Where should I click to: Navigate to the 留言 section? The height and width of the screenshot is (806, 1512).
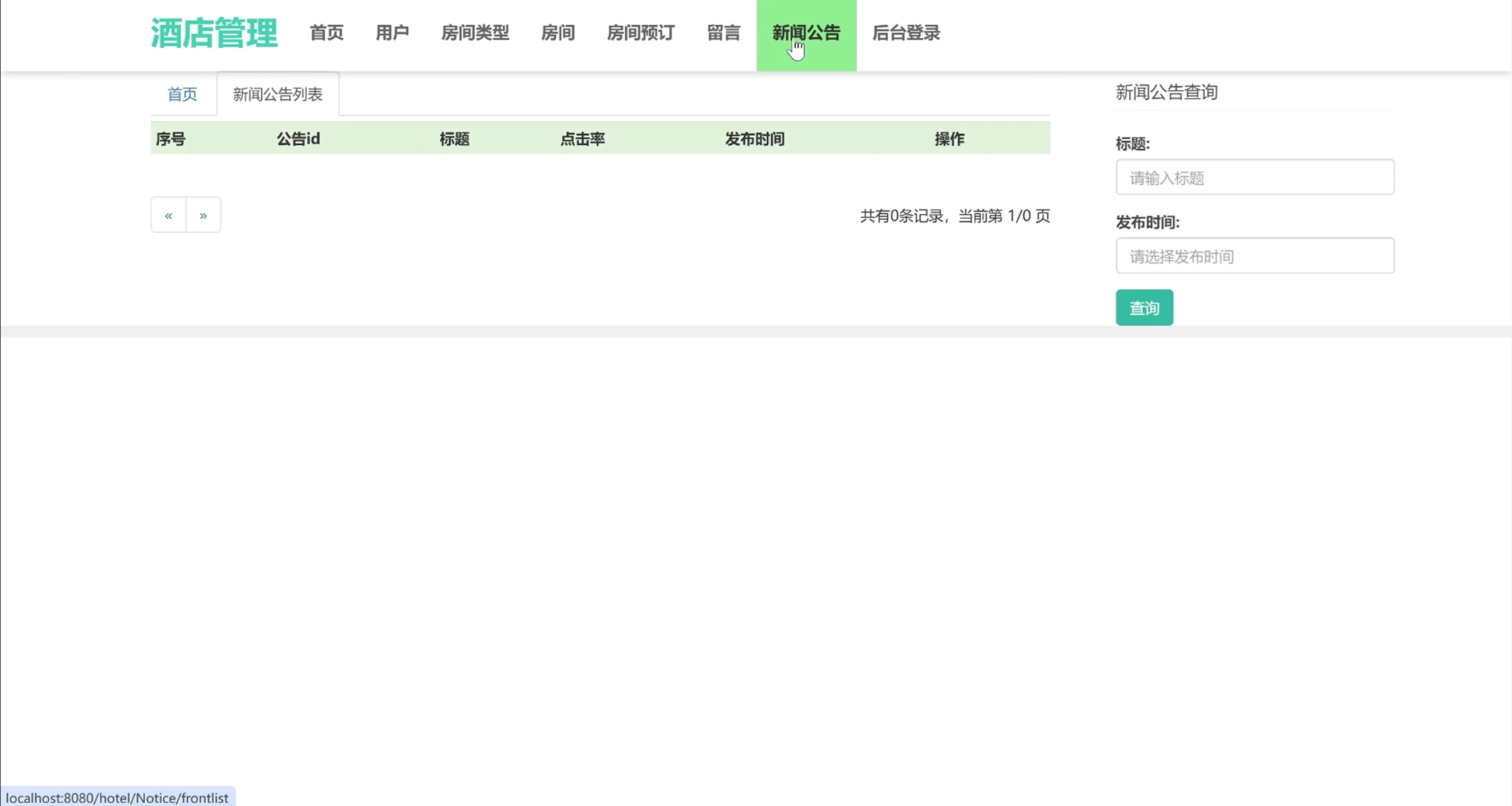coord(723,33)
